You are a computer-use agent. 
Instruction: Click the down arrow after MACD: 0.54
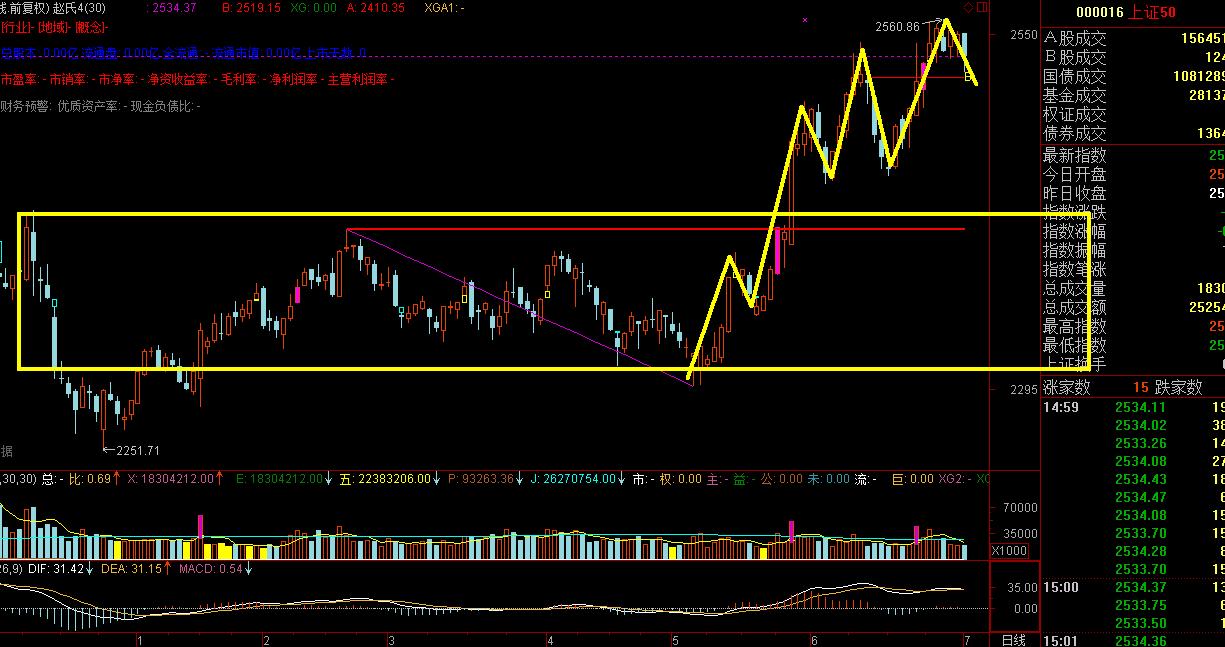point(248,570)
